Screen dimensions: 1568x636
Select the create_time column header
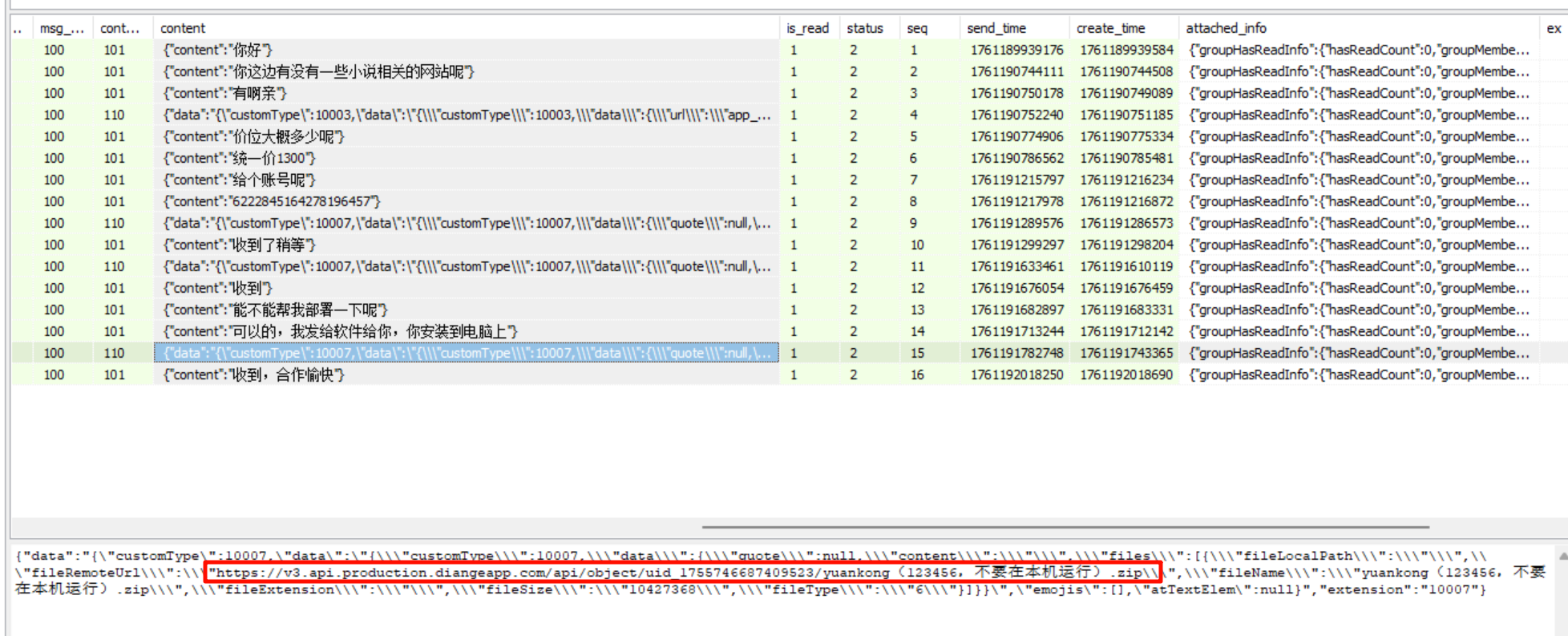click(1110, 28)
